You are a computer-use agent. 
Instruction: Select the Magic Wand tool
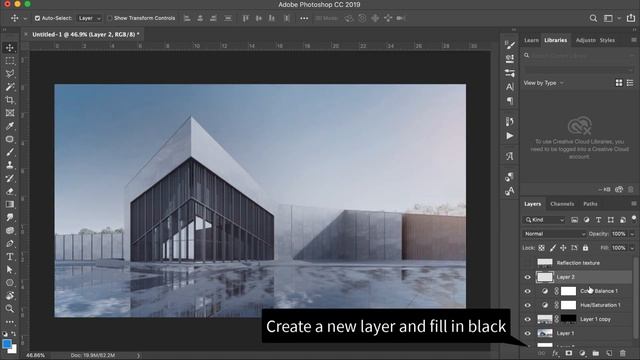pyautogui.click(x=10, y=87)
